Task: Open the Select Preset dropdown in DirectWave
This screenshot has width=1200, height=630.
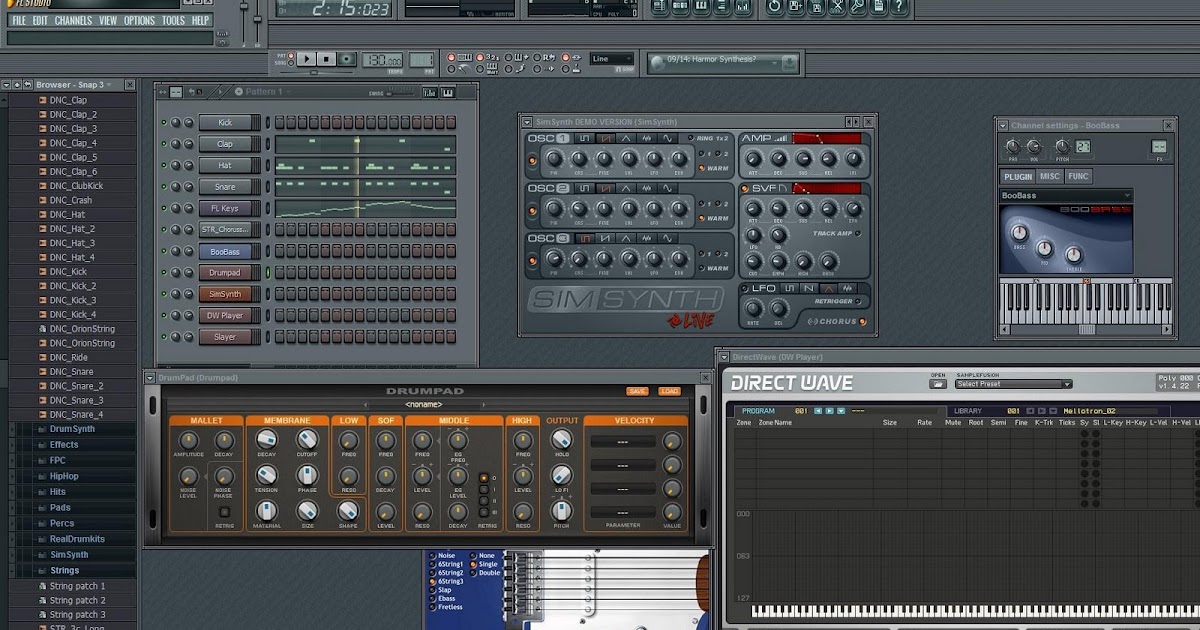Action: [1012, 384]
